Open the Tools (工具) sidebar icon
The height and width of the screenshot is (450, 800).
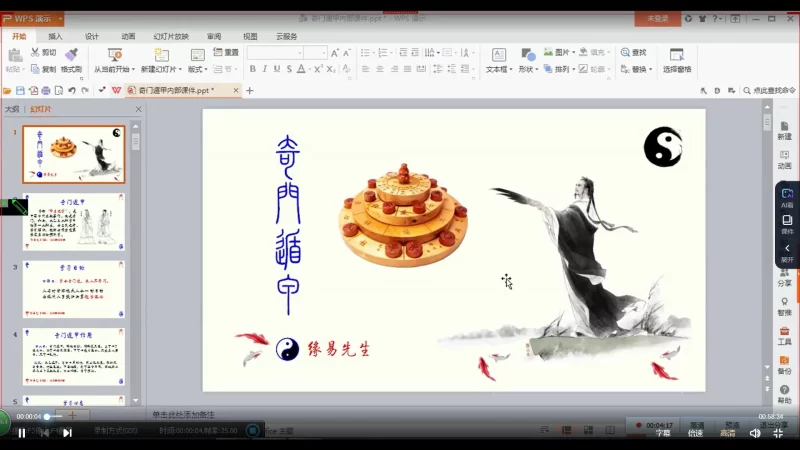pyautogui.click(x=785, y=334)
